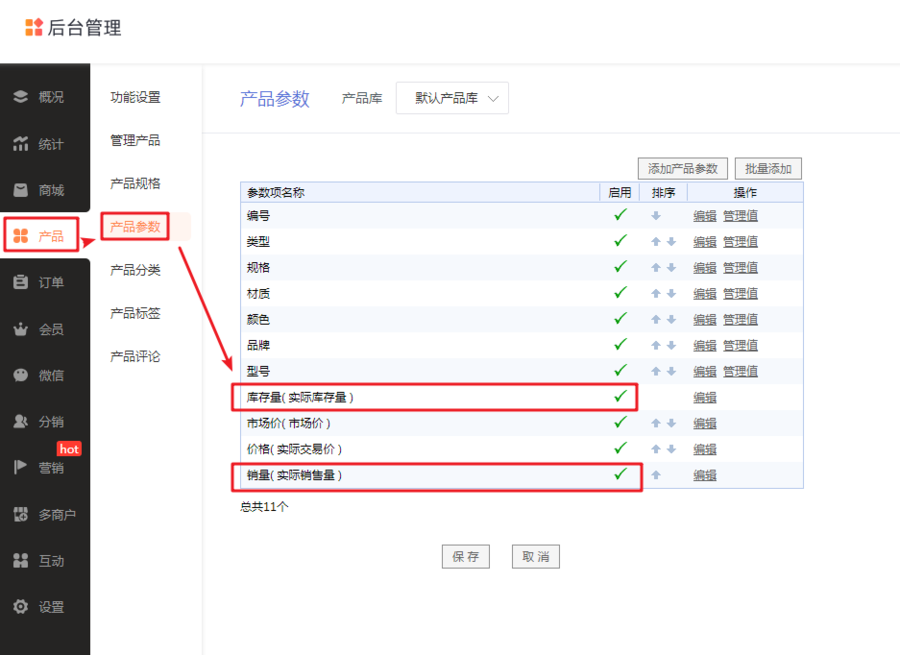Disable the 销量 parameter checkmark
Viewport: 900px width, 655px height.
point(620,474)
